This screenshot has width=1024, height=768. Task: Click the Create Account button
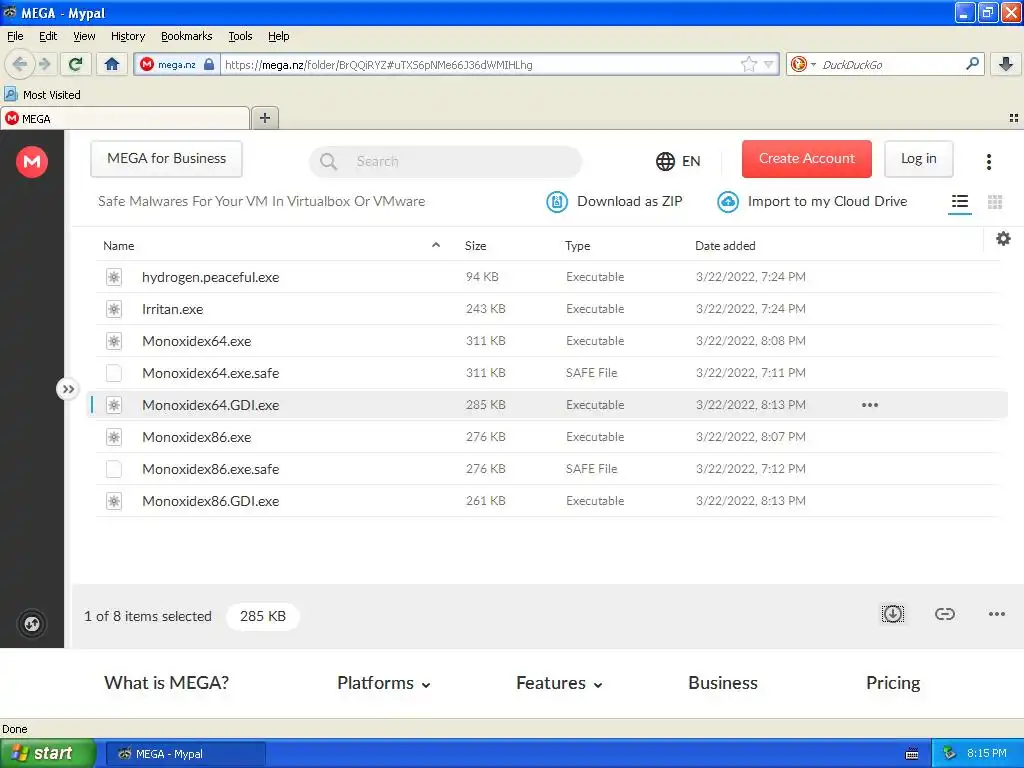click(x=807, y=159)
